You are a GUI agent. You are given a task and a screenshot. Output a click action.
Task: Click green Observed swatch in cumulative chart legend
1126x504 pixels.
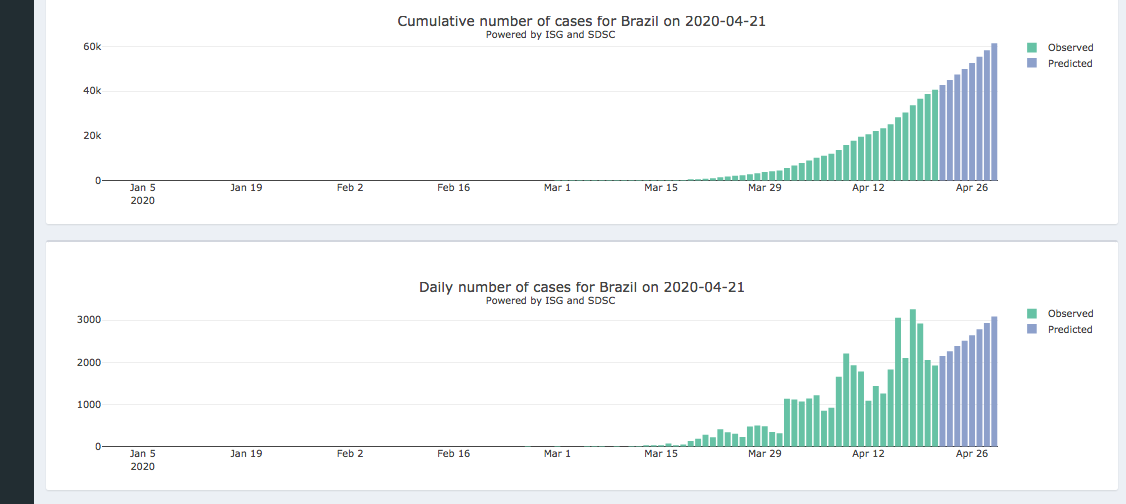[1033, 47]
